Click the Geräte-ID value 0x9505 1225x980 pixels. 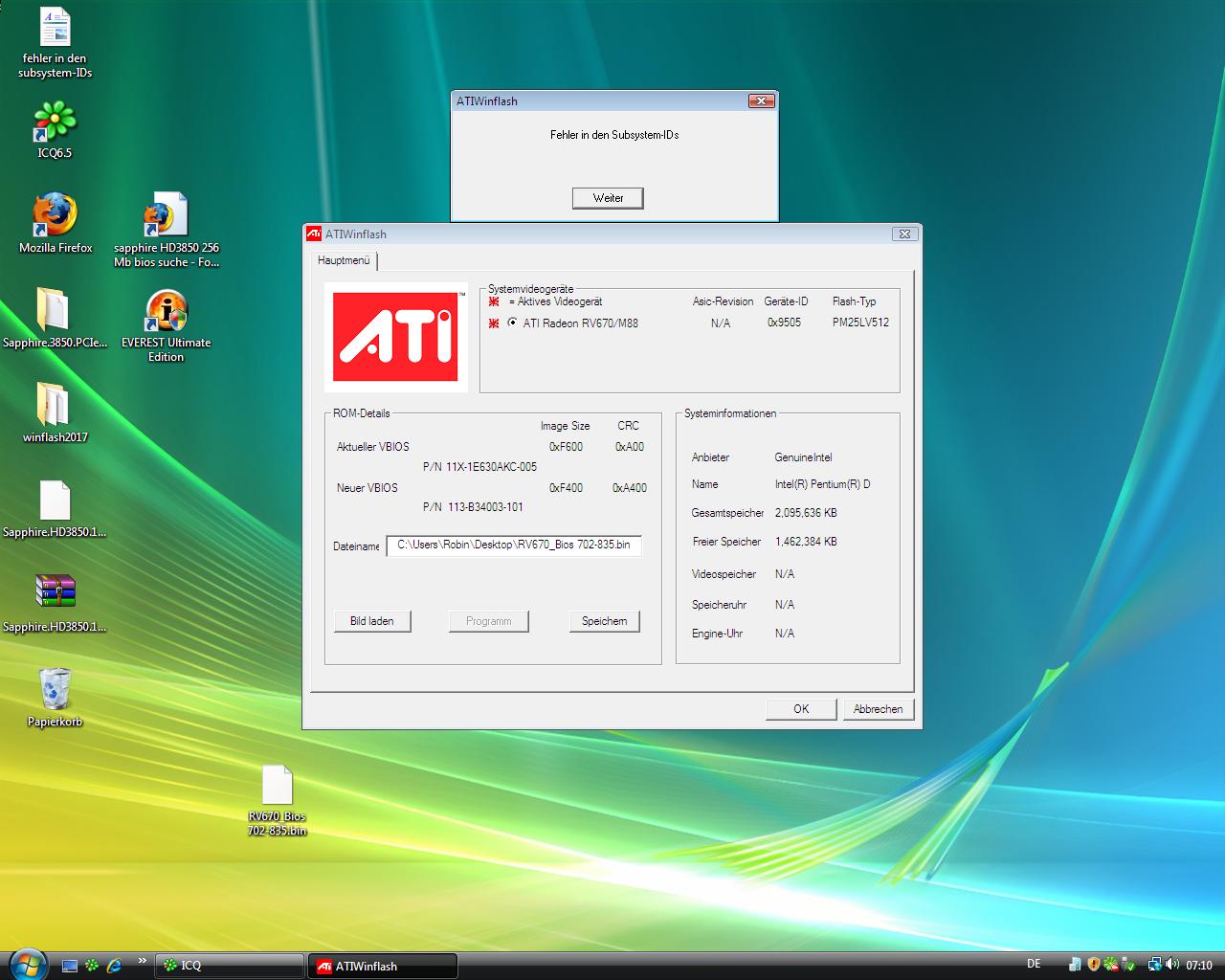click(784, 323)
